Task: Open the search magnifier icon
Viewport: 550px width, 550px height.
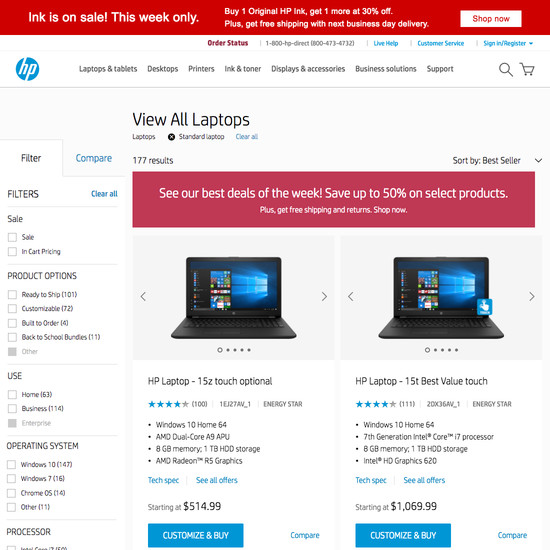Action: pos(505,69)
